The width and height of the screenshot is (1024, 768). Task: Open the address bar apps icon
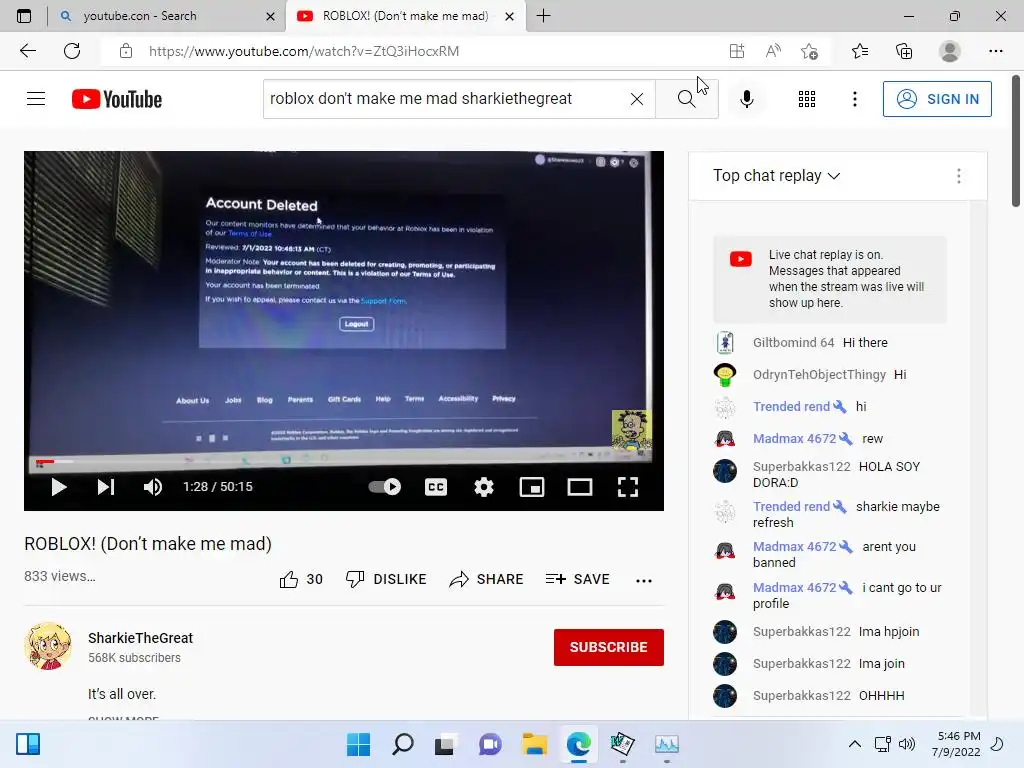tap(737, 51)
